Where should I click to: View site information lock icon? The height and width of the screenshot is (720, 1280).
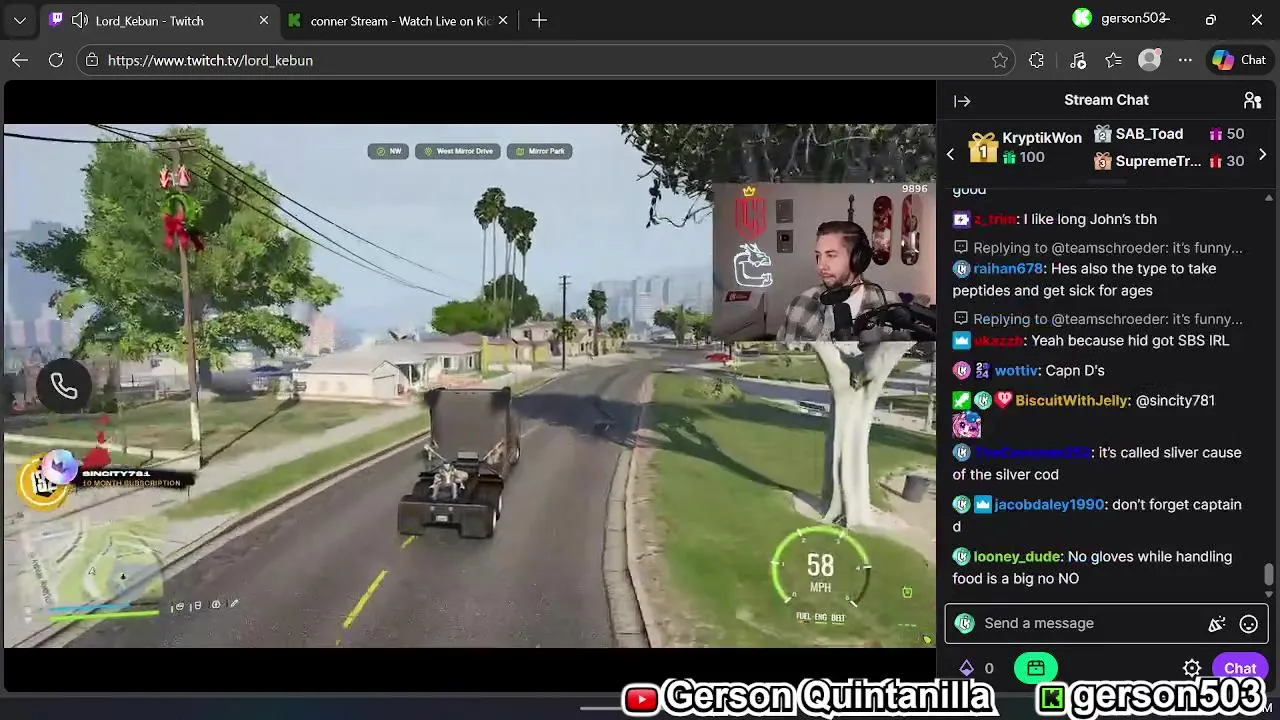point(92,60)
